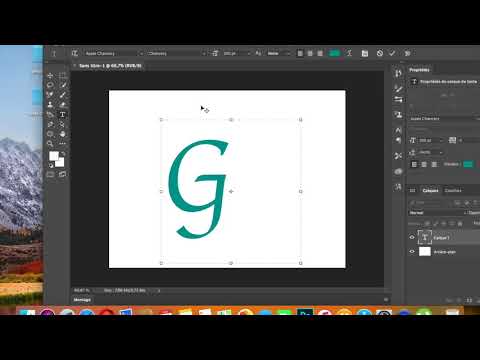Viewport: 480px width, 360px height.
Task: Change the screen mode
Action: (62, 174)
